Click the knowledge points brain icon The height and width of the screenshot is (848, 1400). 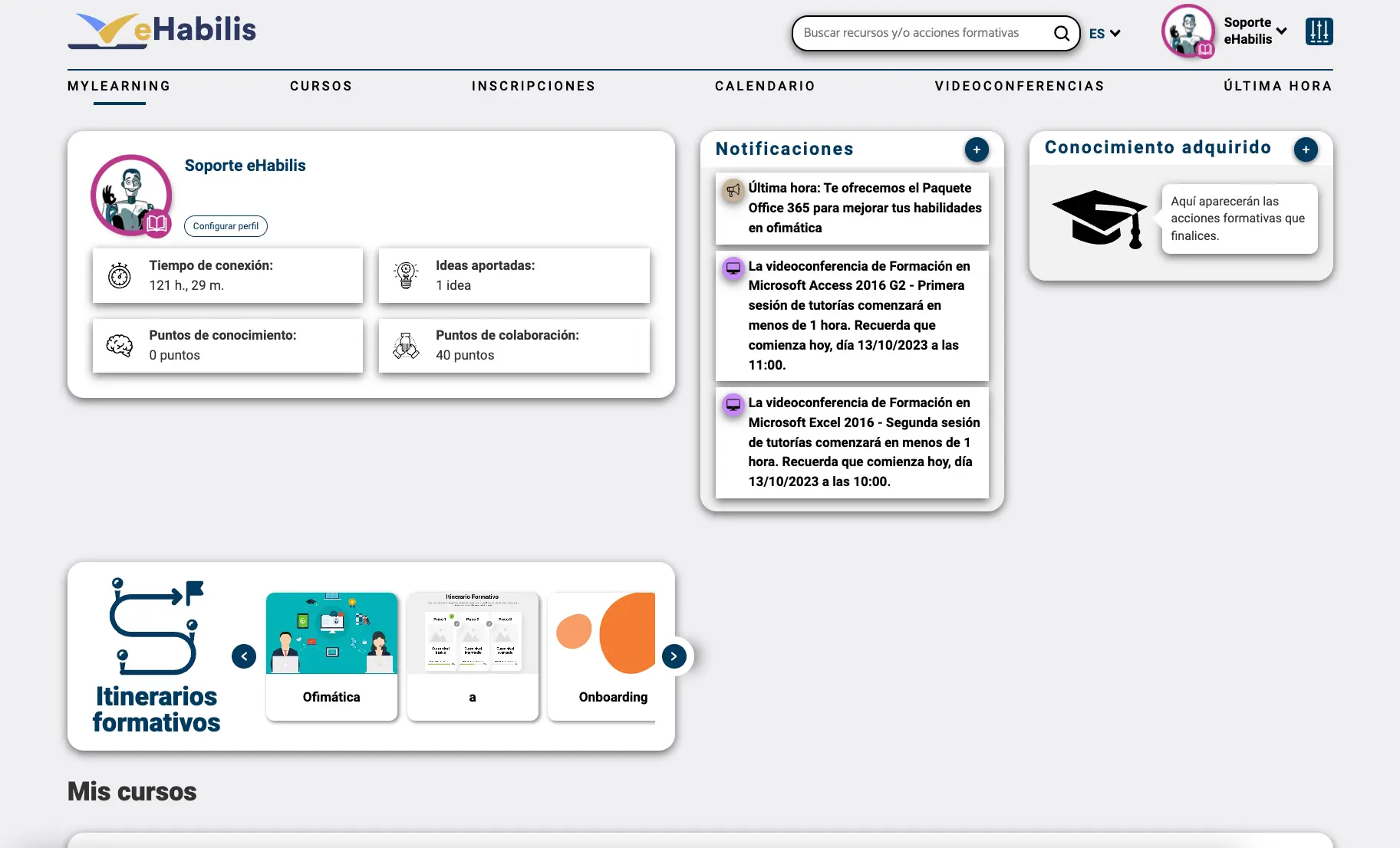point(120,346)
